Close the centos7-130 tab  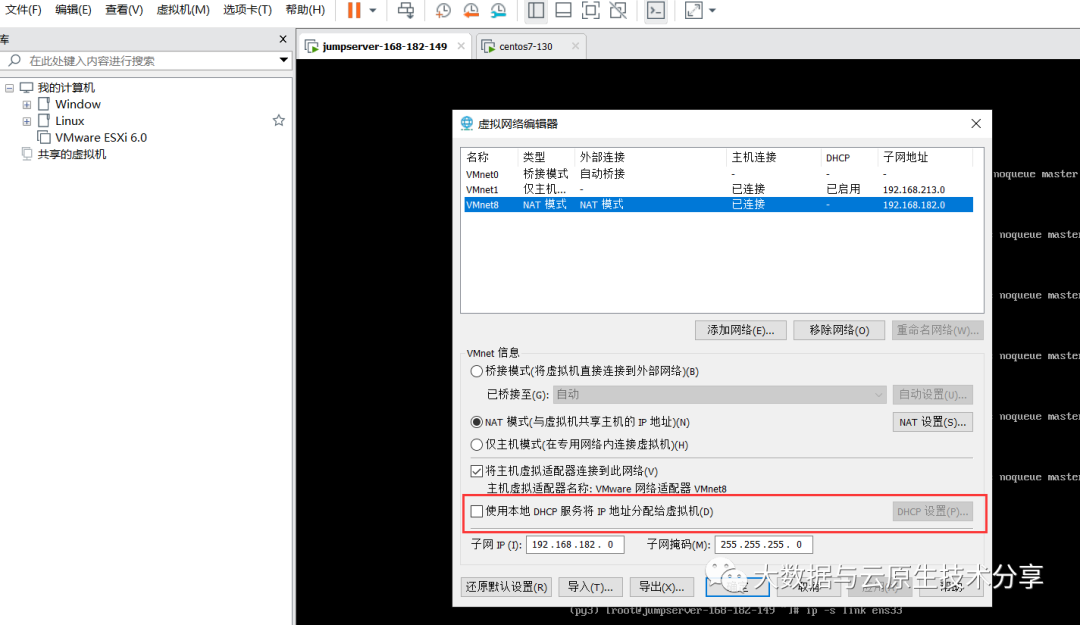point(575,46)
